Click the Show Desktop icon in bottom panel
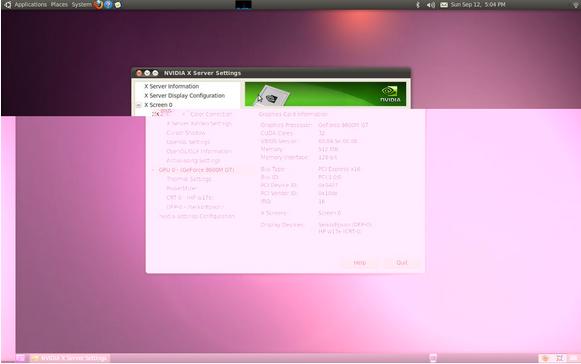Viewport: 581px width, 364px height. 20,358
